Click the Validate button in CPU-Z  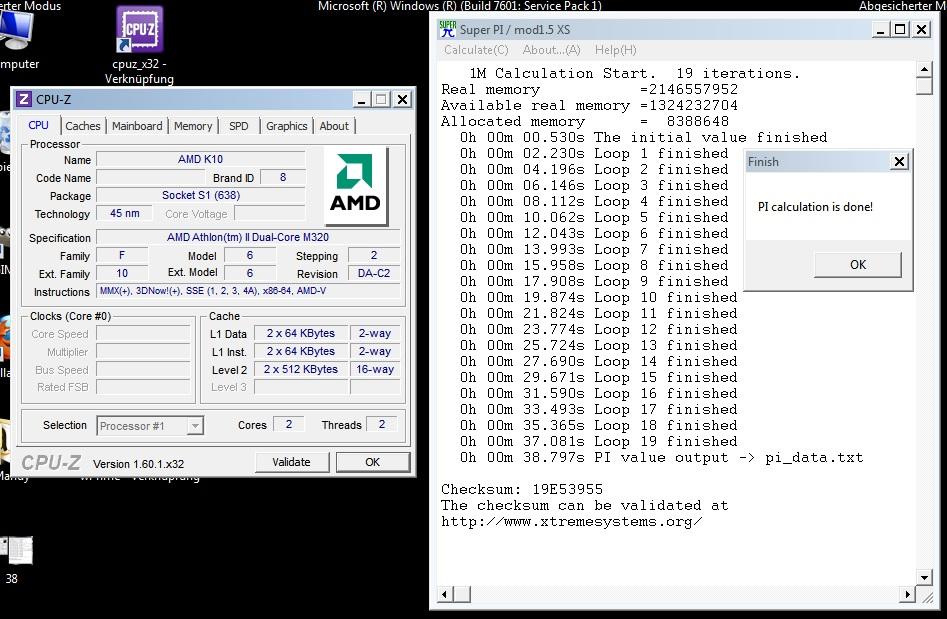tap(292, 462)
